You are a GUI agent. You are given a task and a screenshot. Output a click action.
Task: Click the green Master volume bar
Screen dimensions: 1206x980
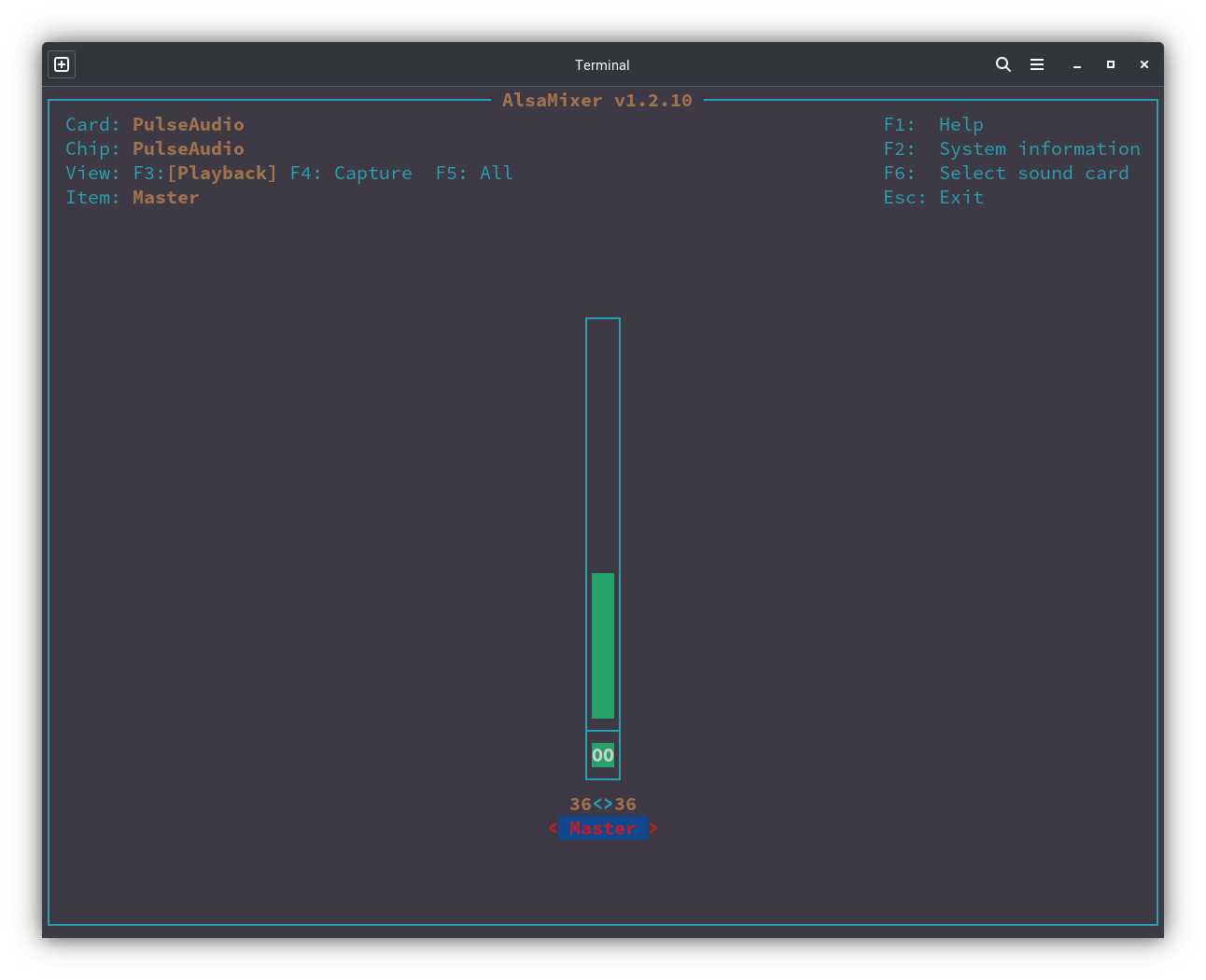point(603,646)
